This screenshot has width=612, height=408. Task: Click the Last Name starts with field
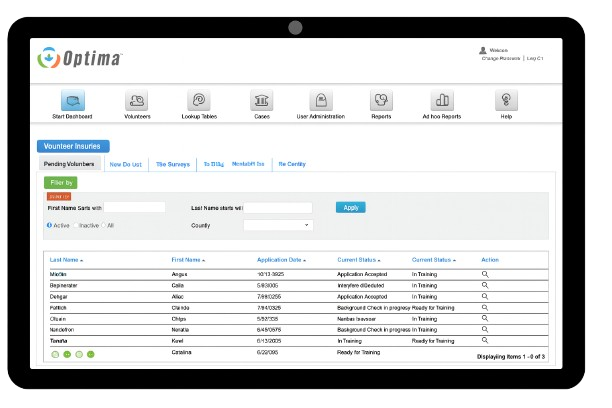279,208
